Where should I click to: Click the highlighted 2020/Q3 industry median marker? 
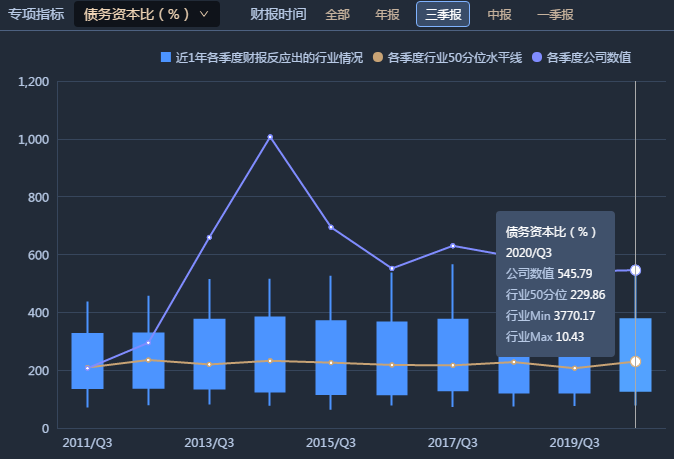pyautogui.click(x=636, y=362)
